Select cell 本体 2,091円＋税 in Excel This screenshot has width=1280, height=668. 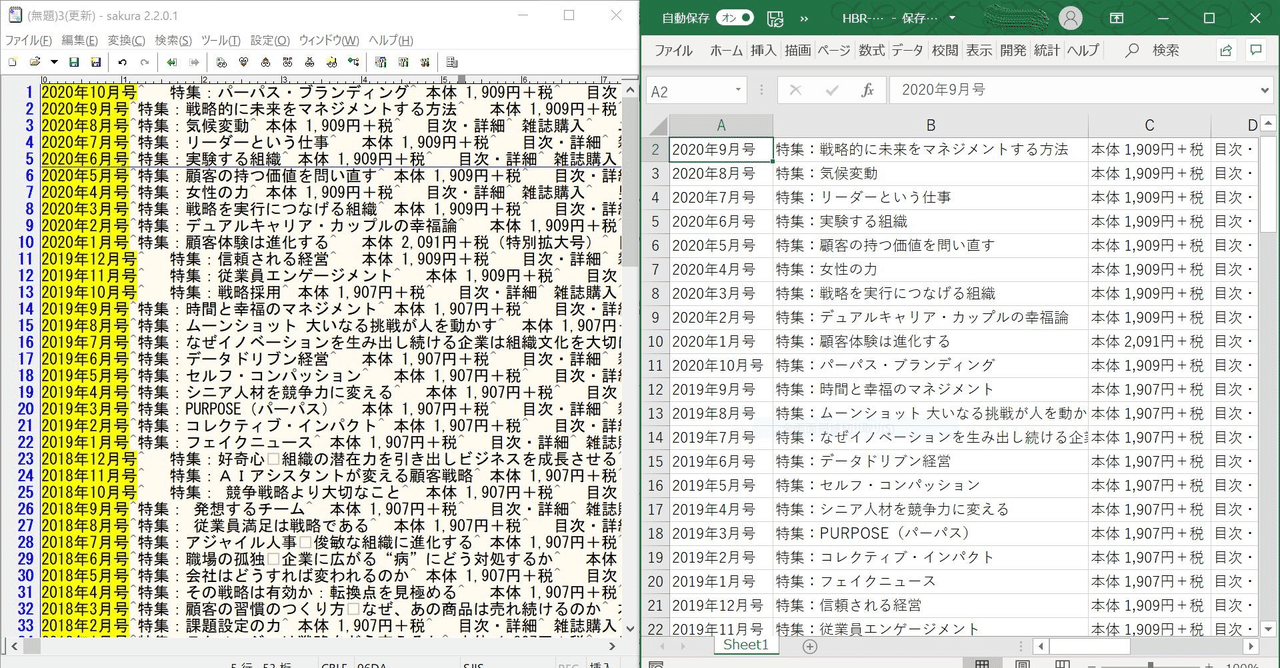tap(1149, 341)
